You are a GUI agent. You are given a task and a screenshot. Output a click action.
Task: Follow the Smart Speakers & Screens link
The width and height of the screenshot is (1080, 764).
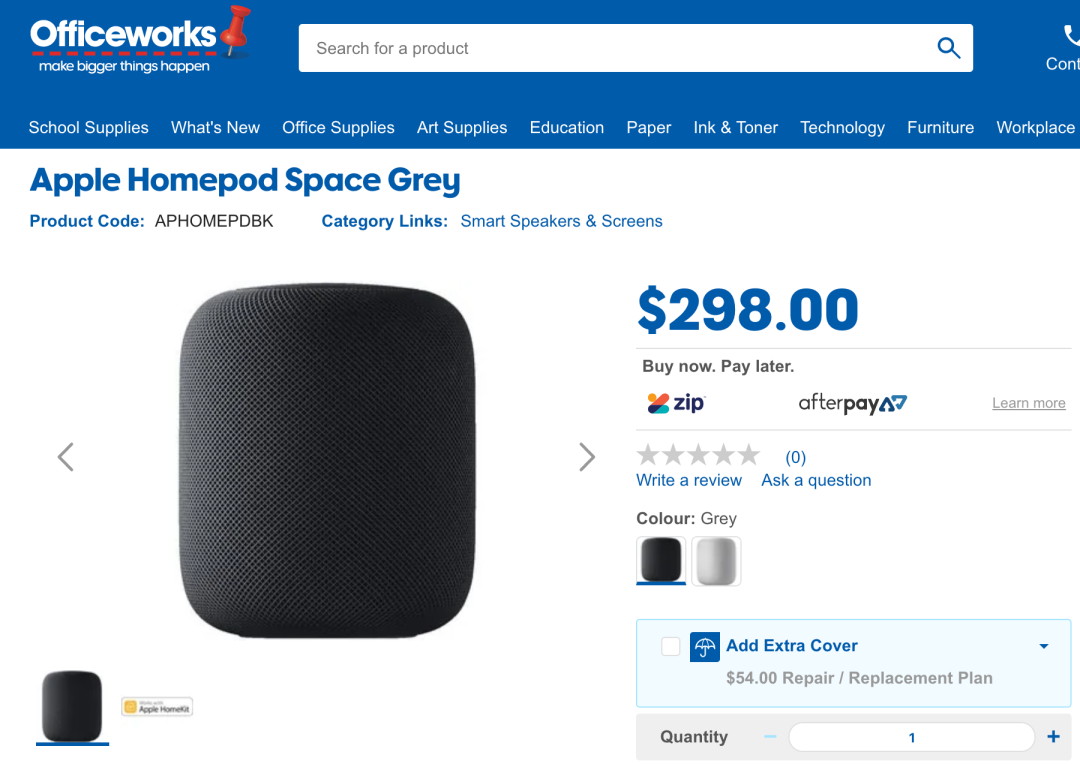(x=561, y=221)
